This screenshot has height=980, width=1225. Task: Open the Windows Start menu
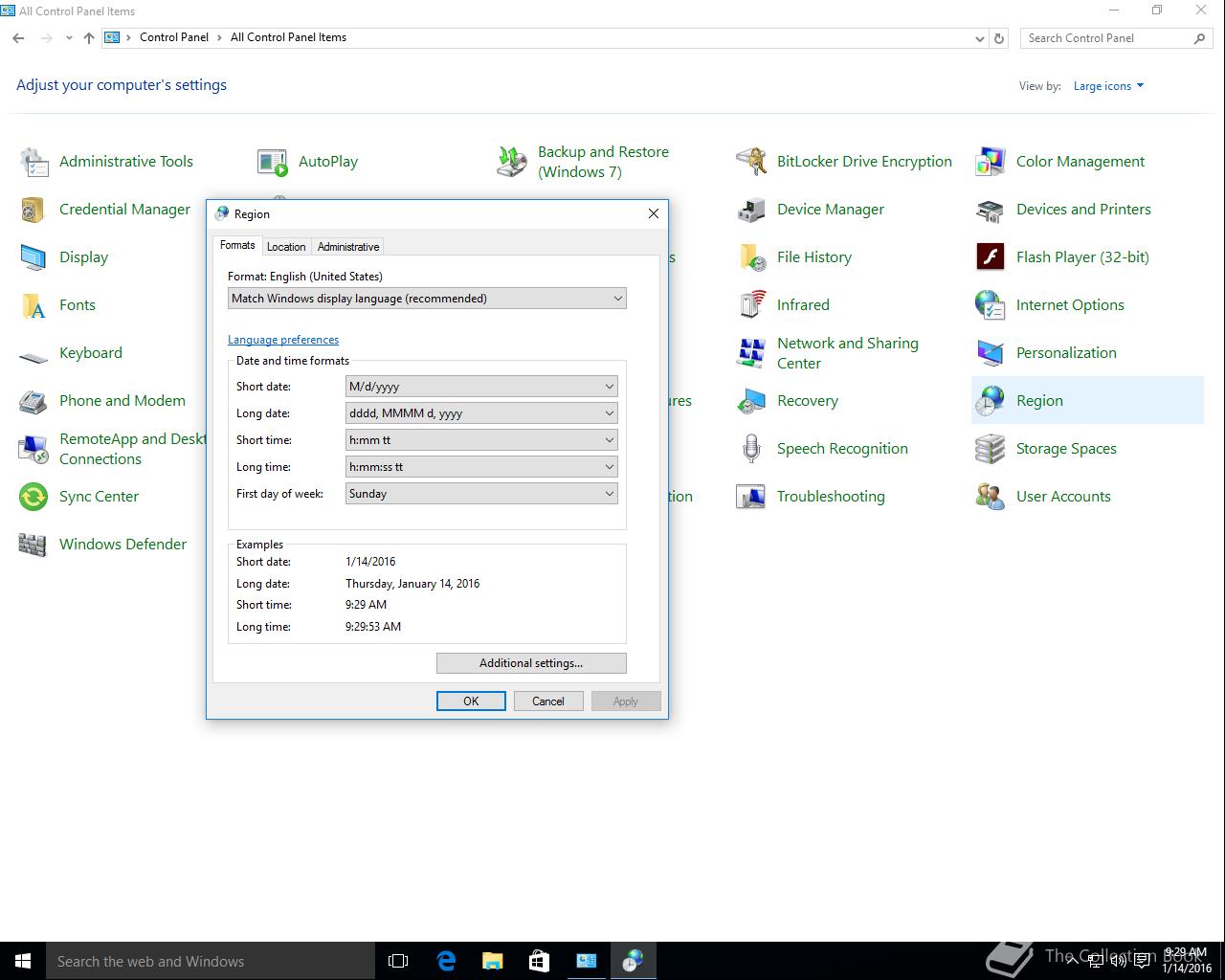pyautogui.click(x=23, y=961)
